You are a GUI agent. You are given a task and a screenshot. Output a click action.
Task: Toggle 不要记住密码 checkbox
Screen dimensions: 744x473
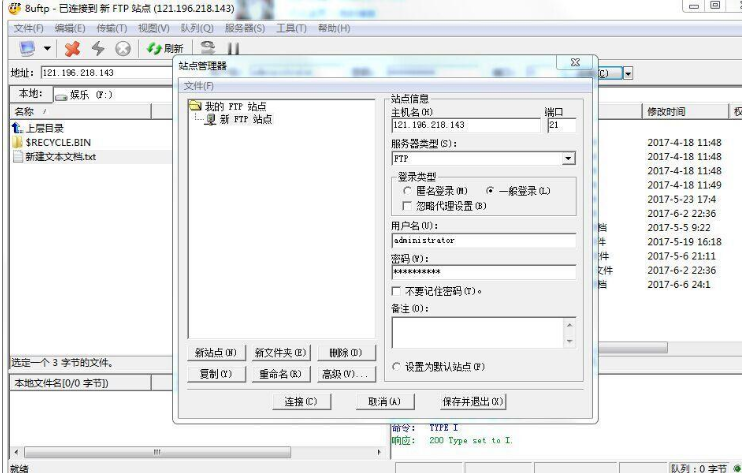(x=396, y=291)
